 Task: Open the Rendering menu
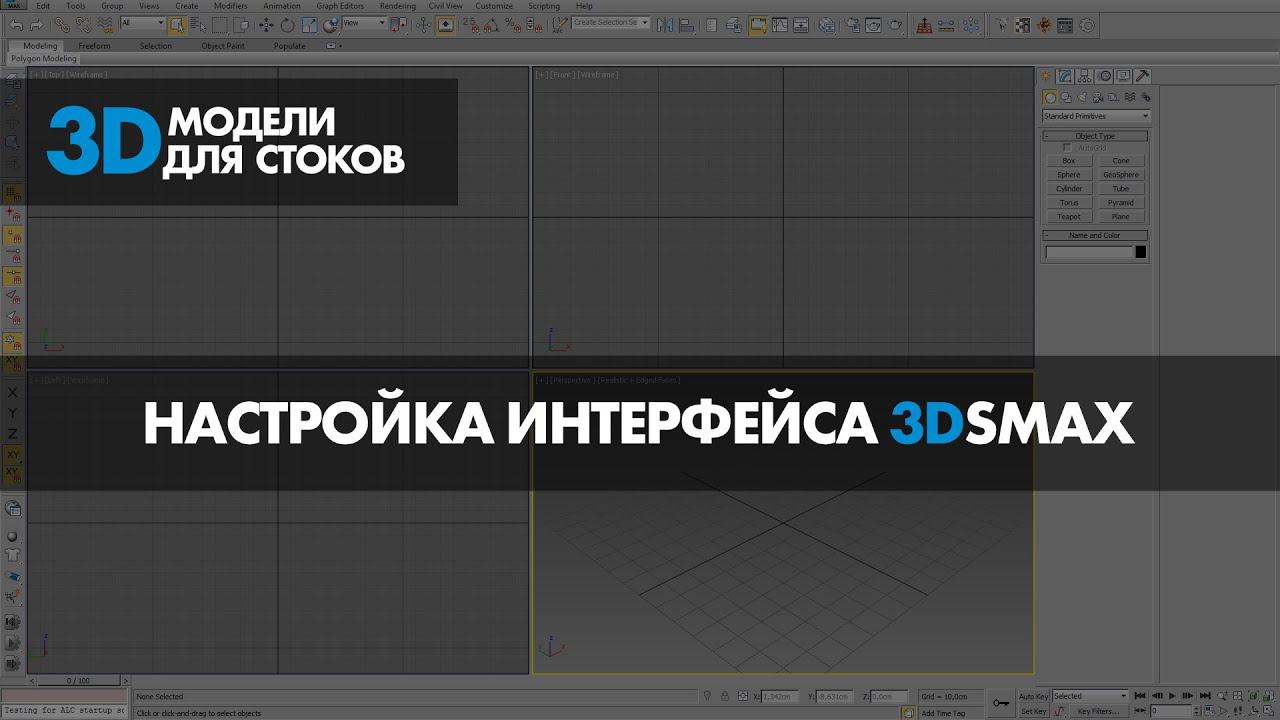tap(397, 6)
